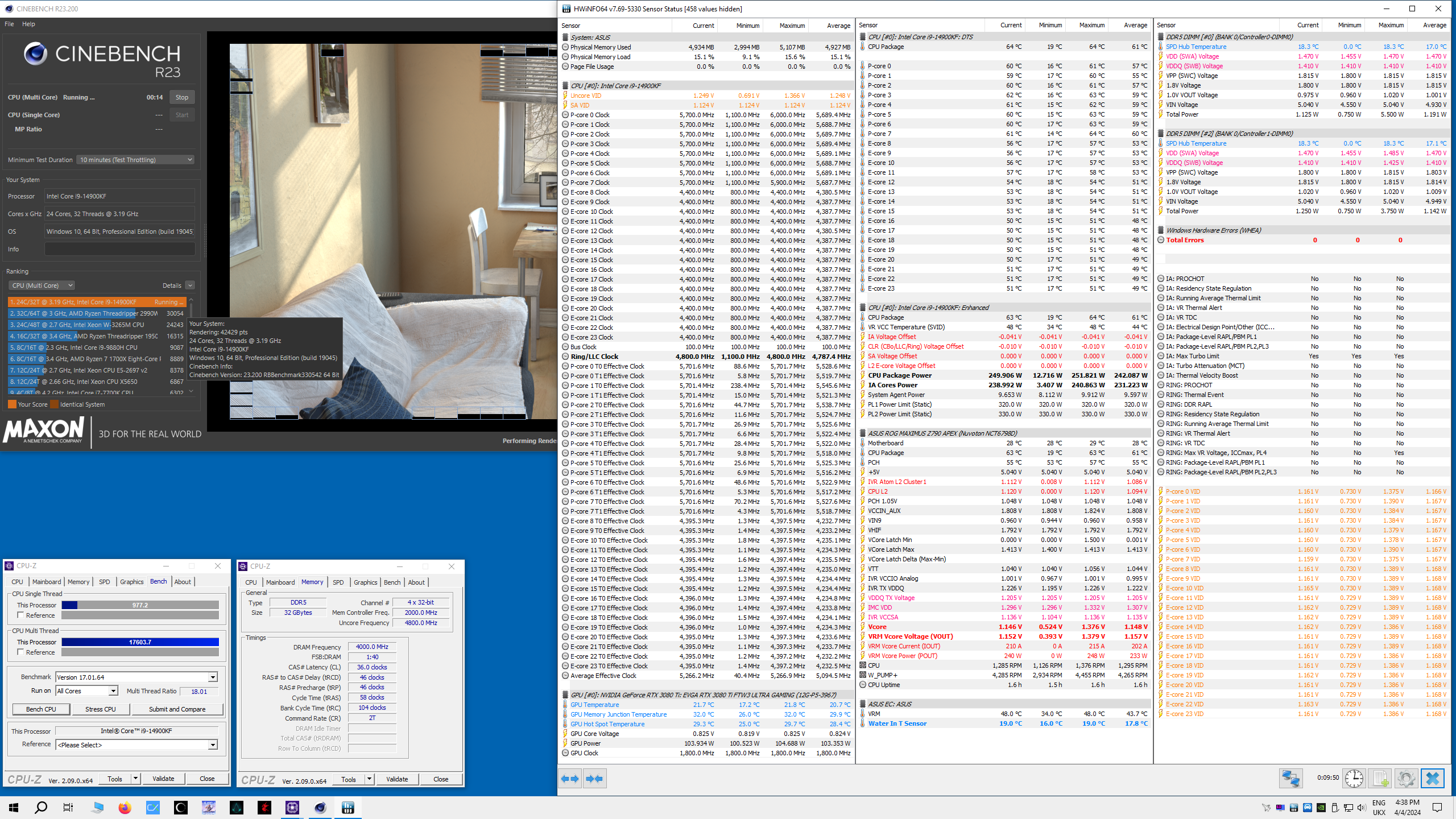Viewport: 1456px width, 819px height.
Task: Toggle Reference checkbox under CPU Multi Thread
Action: click(x=20, y=652)
